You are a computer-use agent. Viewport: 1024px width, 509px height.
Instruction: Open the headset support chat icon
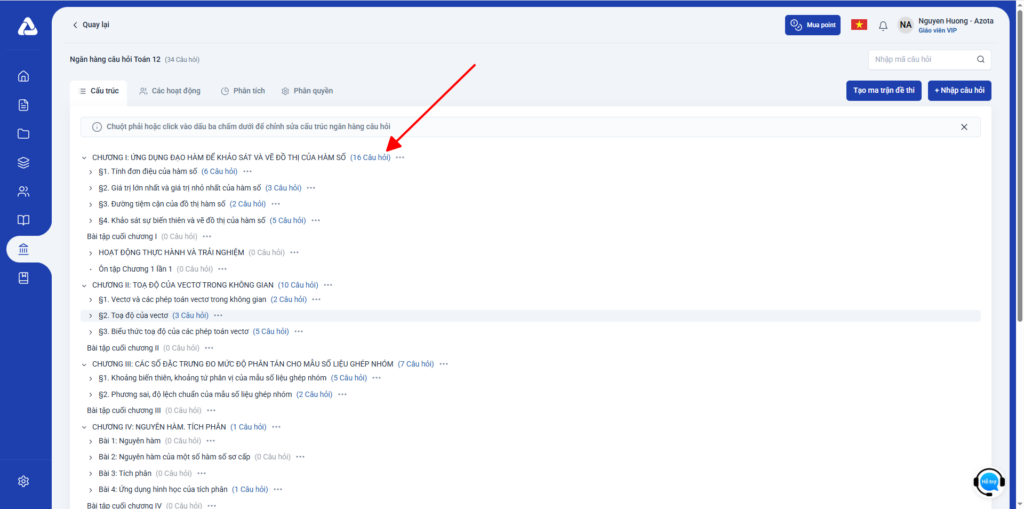pos(989,482)
